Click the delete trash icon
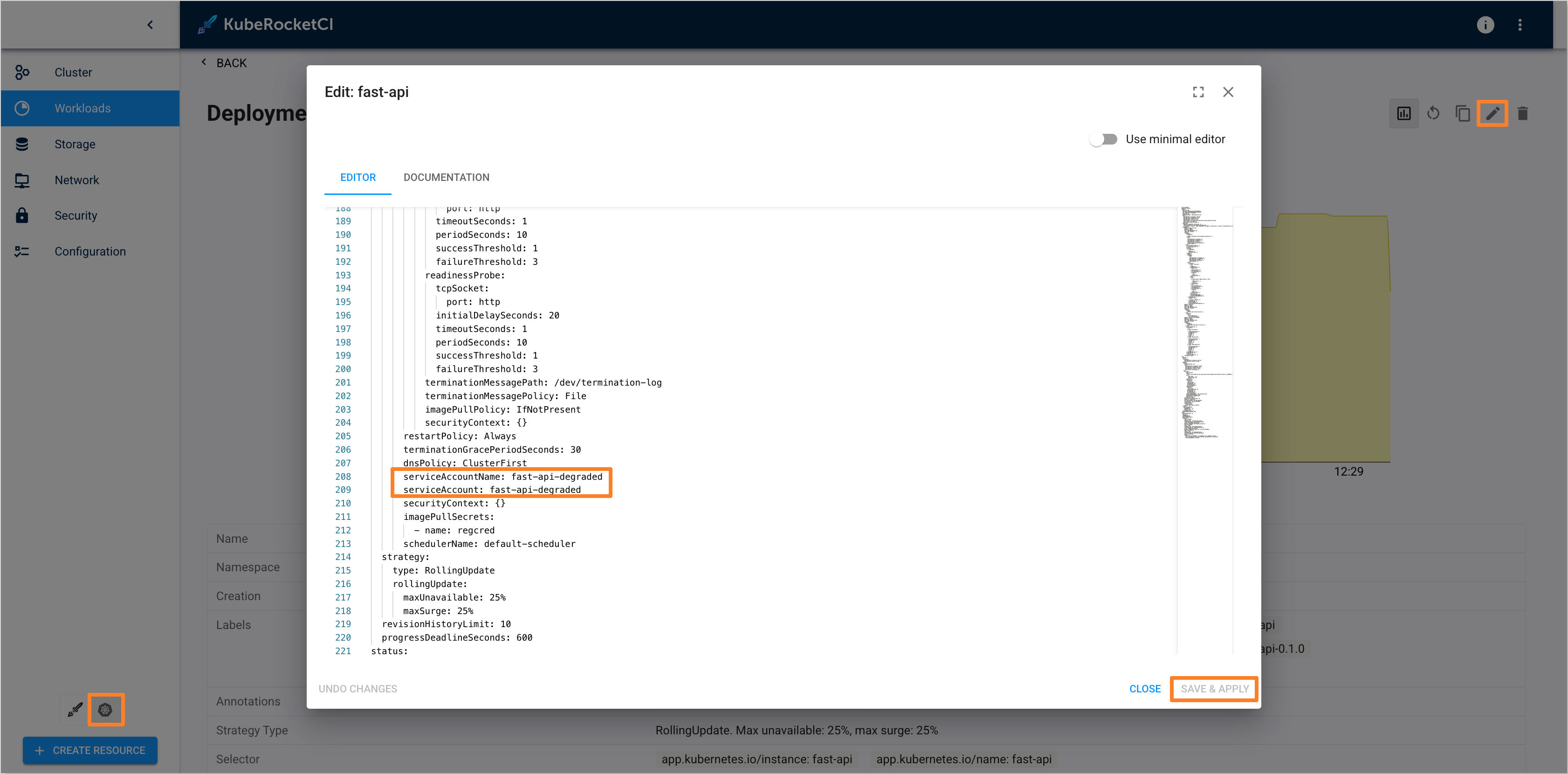 click(x=1522, y=114)
